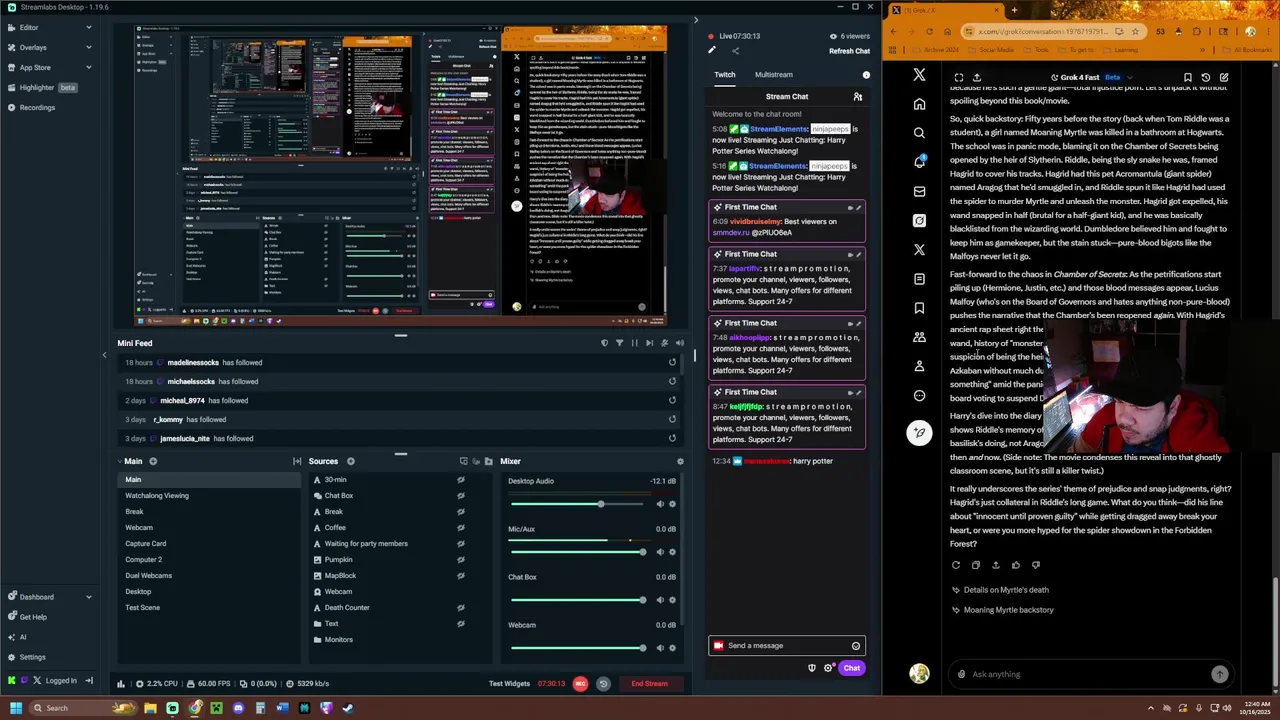Click the 'Send a message' chat field

[788, 646]
